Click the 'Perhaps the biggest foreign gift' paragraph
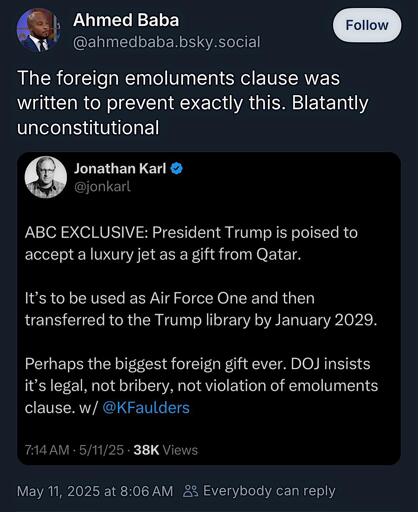The height and width of the screenshot is (512, 418). pos(201,386)
